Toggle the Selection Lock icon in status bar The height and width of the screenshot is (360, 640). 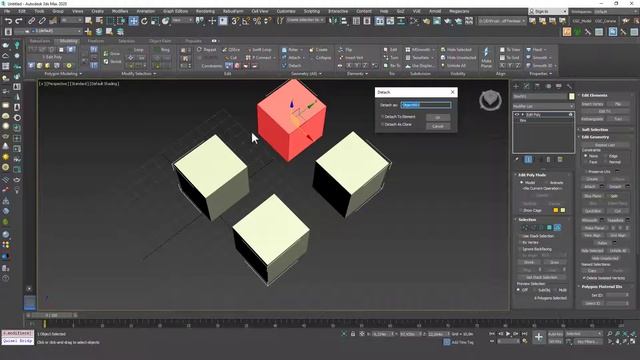point(353,334)
